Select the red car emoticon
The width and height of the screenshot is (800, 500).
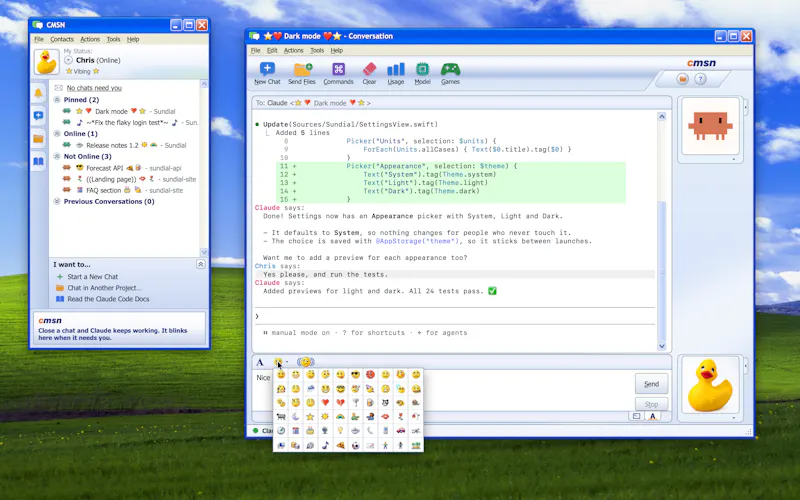coord(401,430)
